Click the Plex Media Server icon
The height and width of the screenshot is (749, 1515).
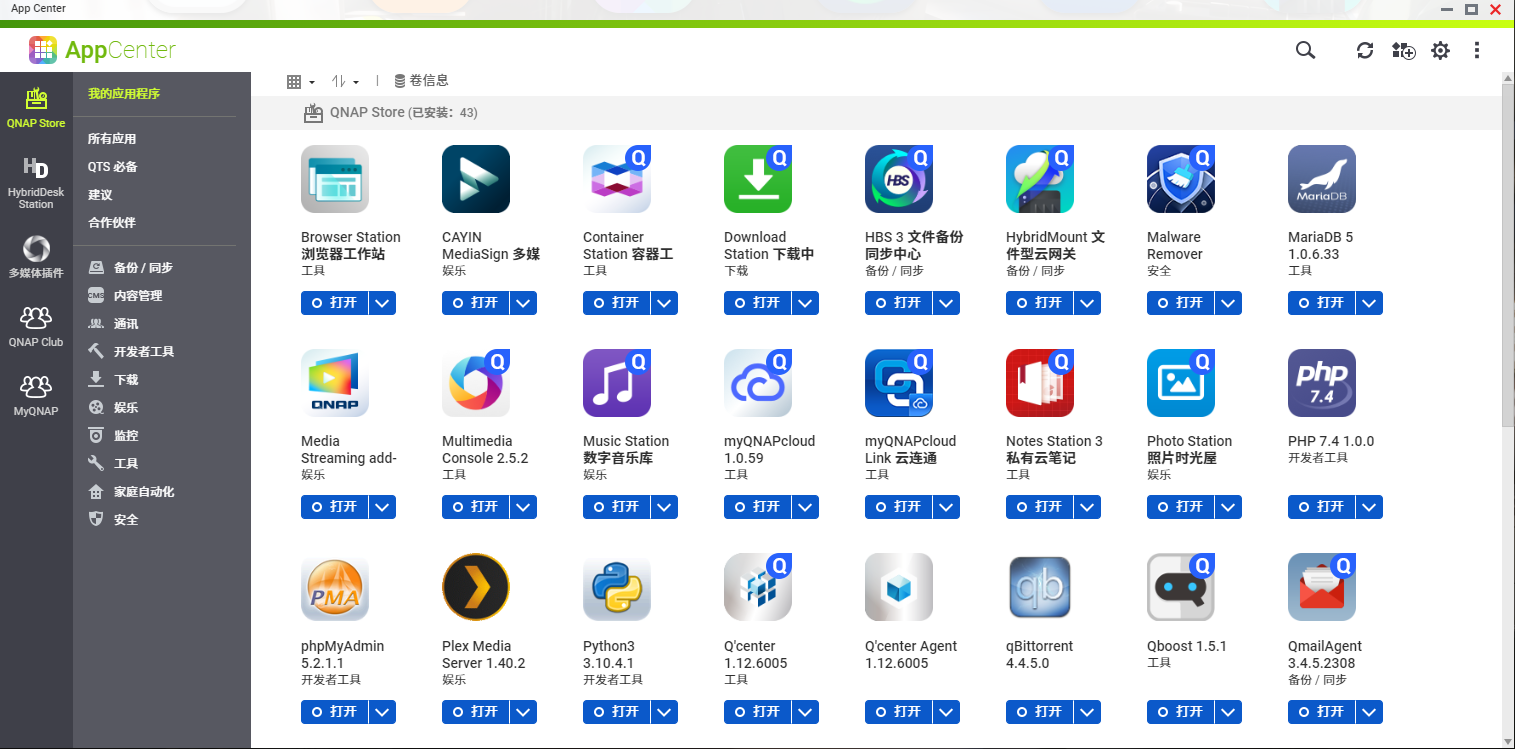tap(476, 587)
